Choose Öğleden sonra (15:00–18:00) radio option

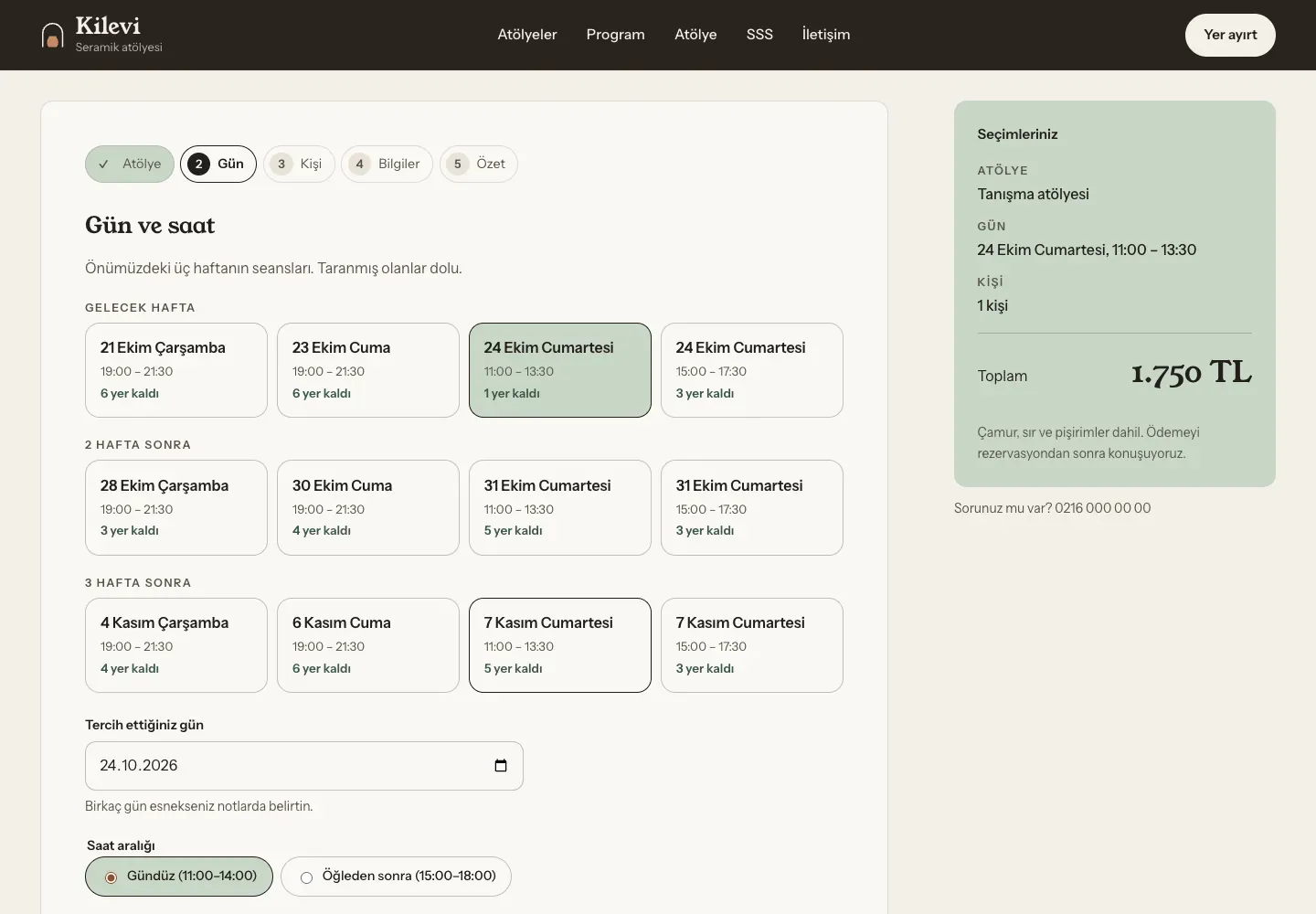tap(396, 877)
